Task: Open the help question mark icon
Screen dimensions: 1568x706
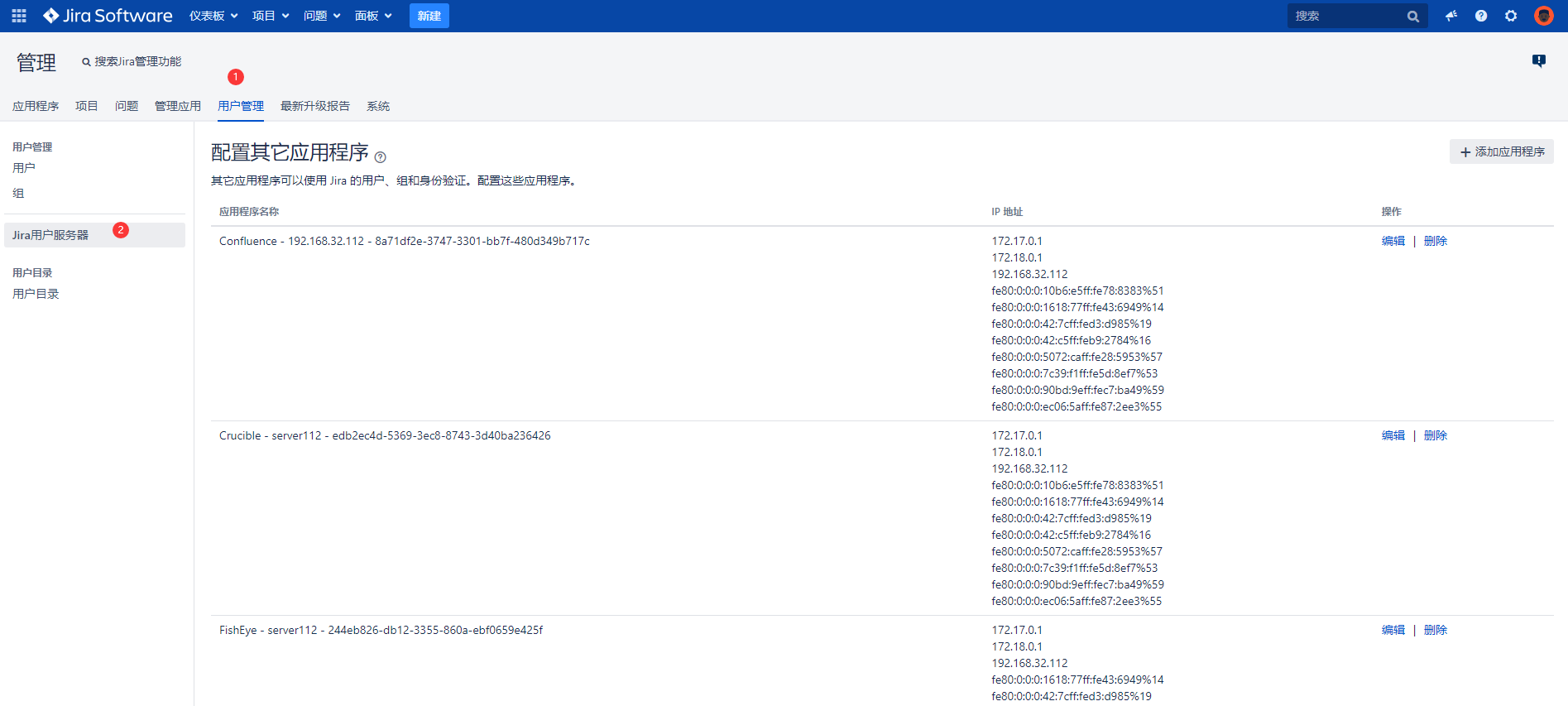Action: 1481,16
